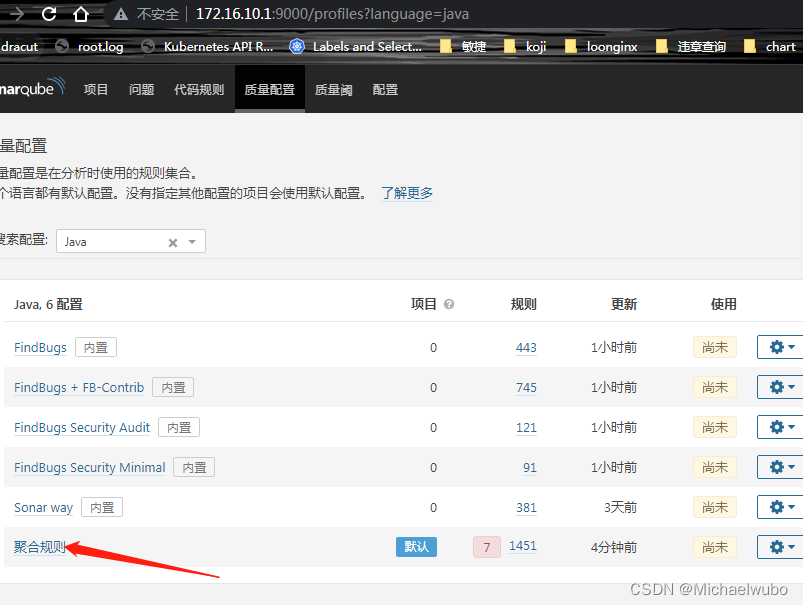Select the 质量配置 tab
This screenshot has width=803, height=605.
pyautogui.click(x=270, y=90)
